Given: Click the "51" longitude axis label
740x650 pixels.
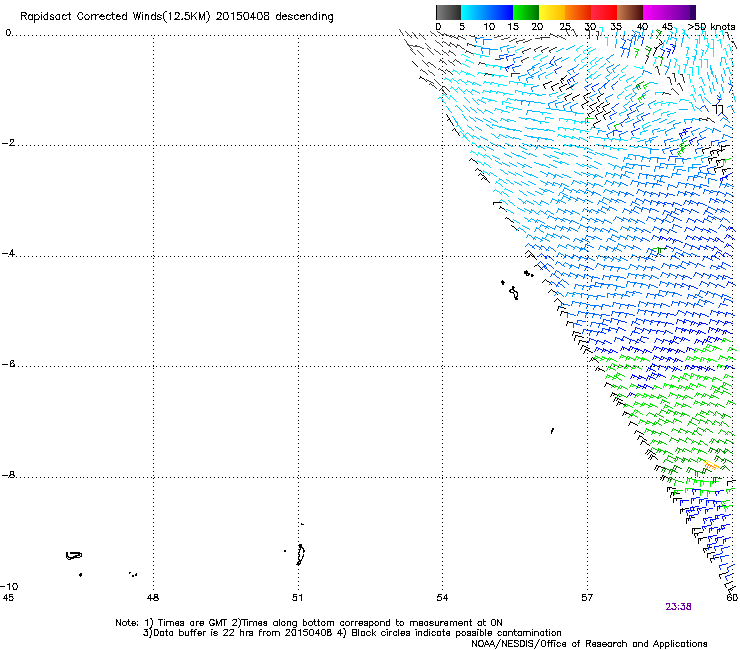Looking at the screenshot, I should point(297,598).
